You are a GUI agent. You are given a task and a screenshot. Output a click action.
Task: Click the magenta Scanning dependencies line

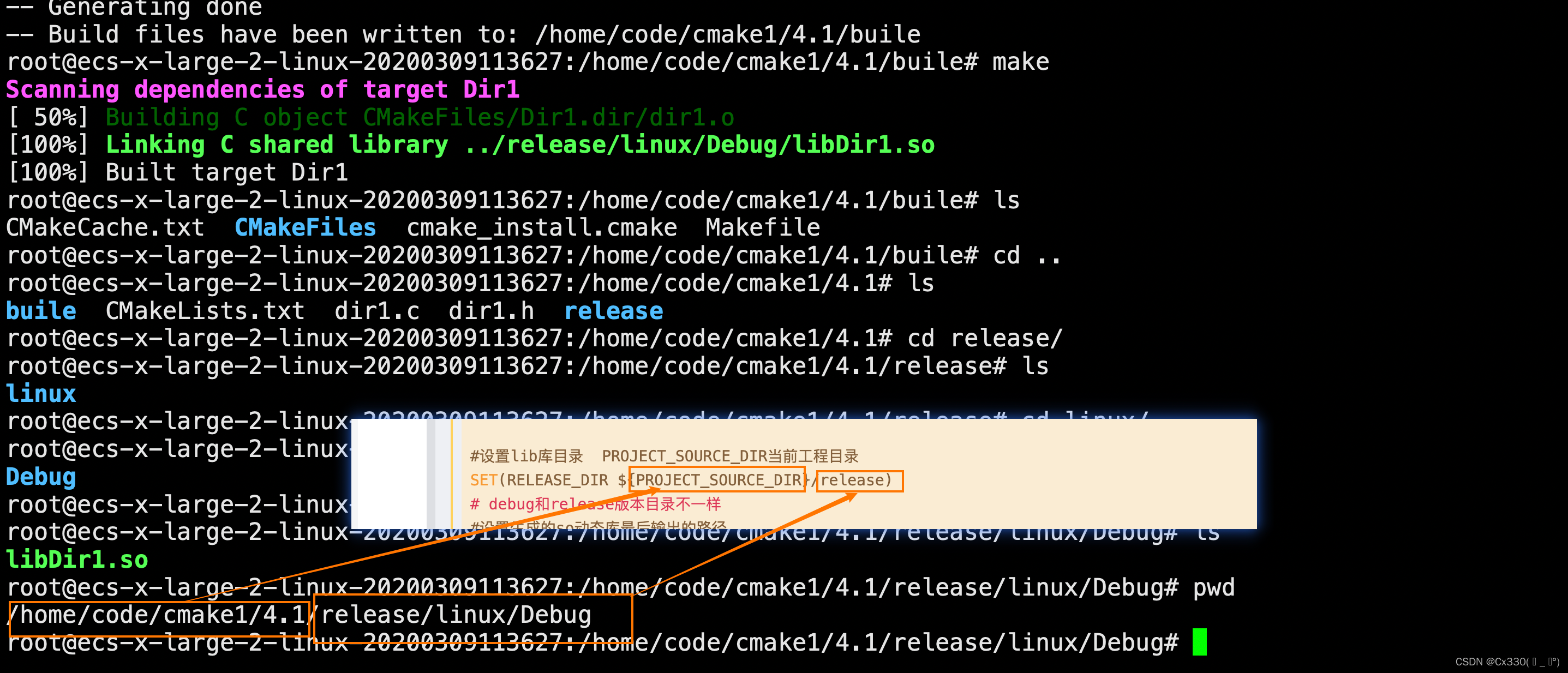click(262, 89)
